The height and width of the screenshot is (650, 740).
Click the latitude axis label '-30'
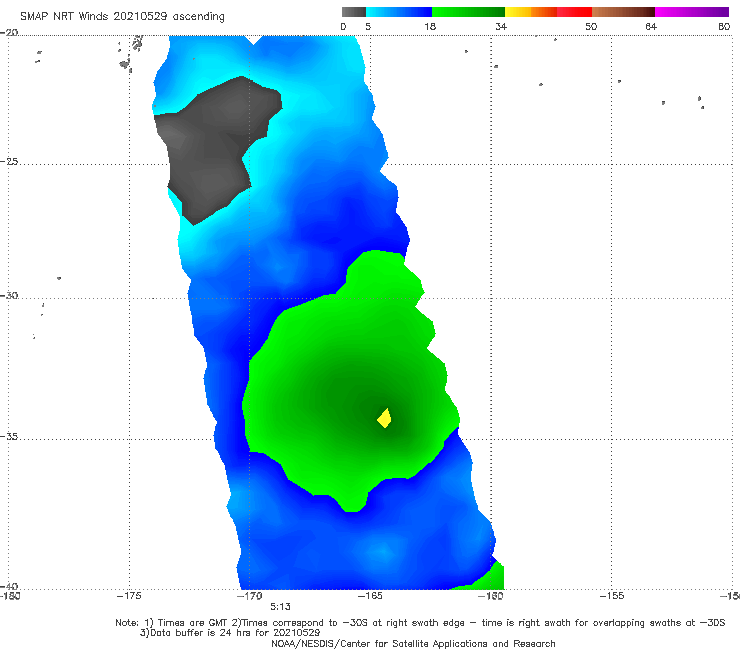[x=9, y=296]
